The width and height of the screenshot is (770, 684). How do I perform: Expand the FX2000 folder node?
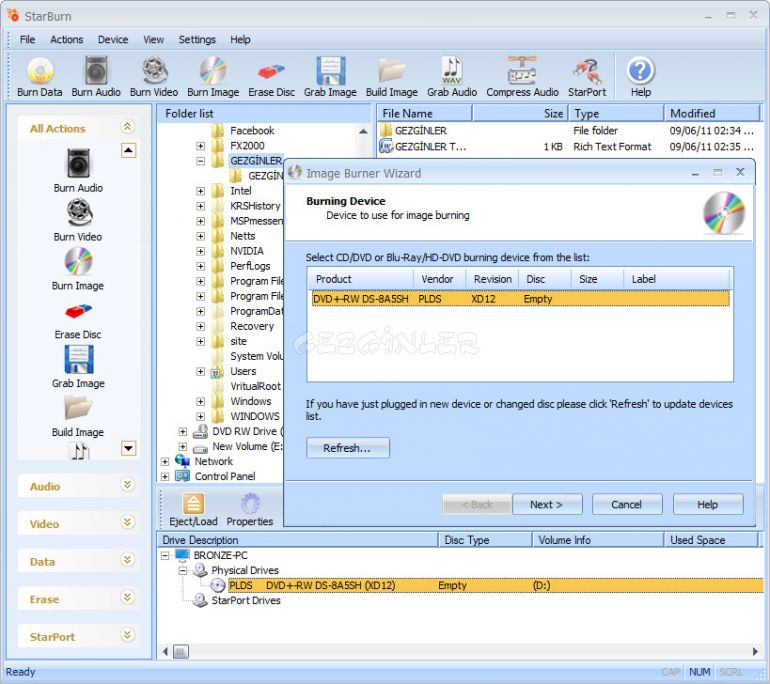(x=200, y=146)
